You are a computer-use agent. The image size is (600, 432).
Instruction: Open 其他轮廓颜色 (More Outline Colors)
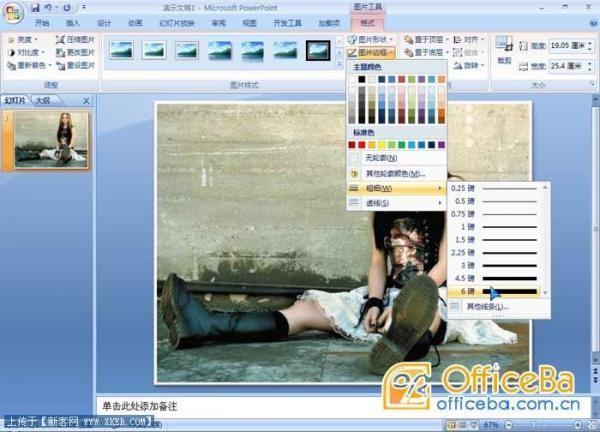click(x=397, y=173)
